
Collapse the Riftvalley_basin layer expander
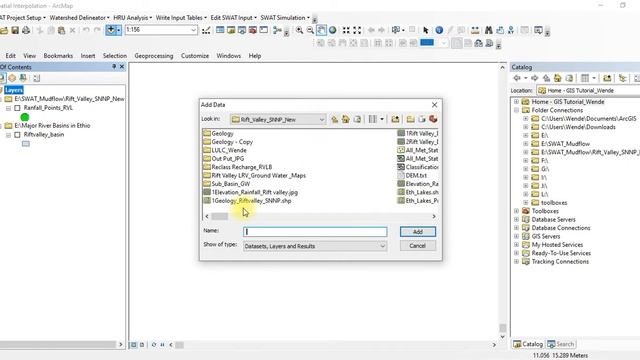[8, 135]
